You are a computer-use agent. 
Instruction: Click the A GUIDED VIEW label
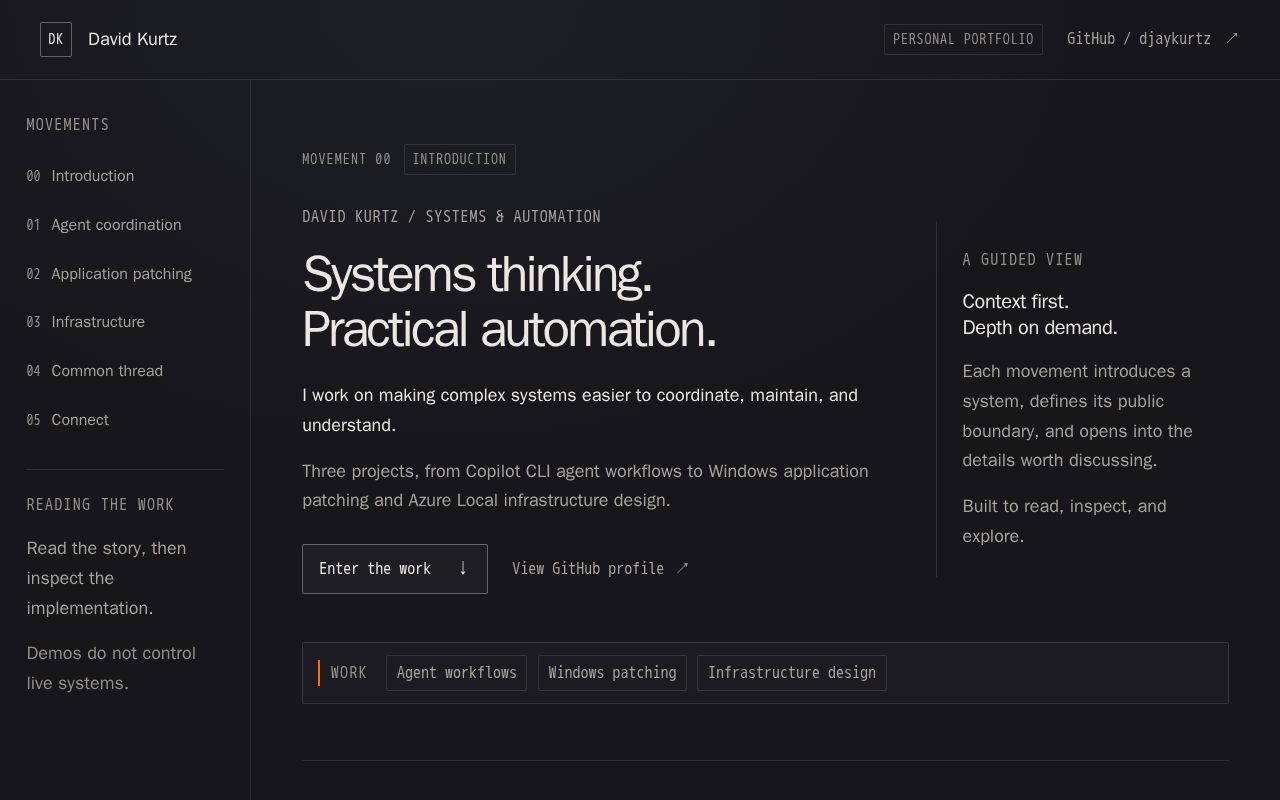[1022, 260]
